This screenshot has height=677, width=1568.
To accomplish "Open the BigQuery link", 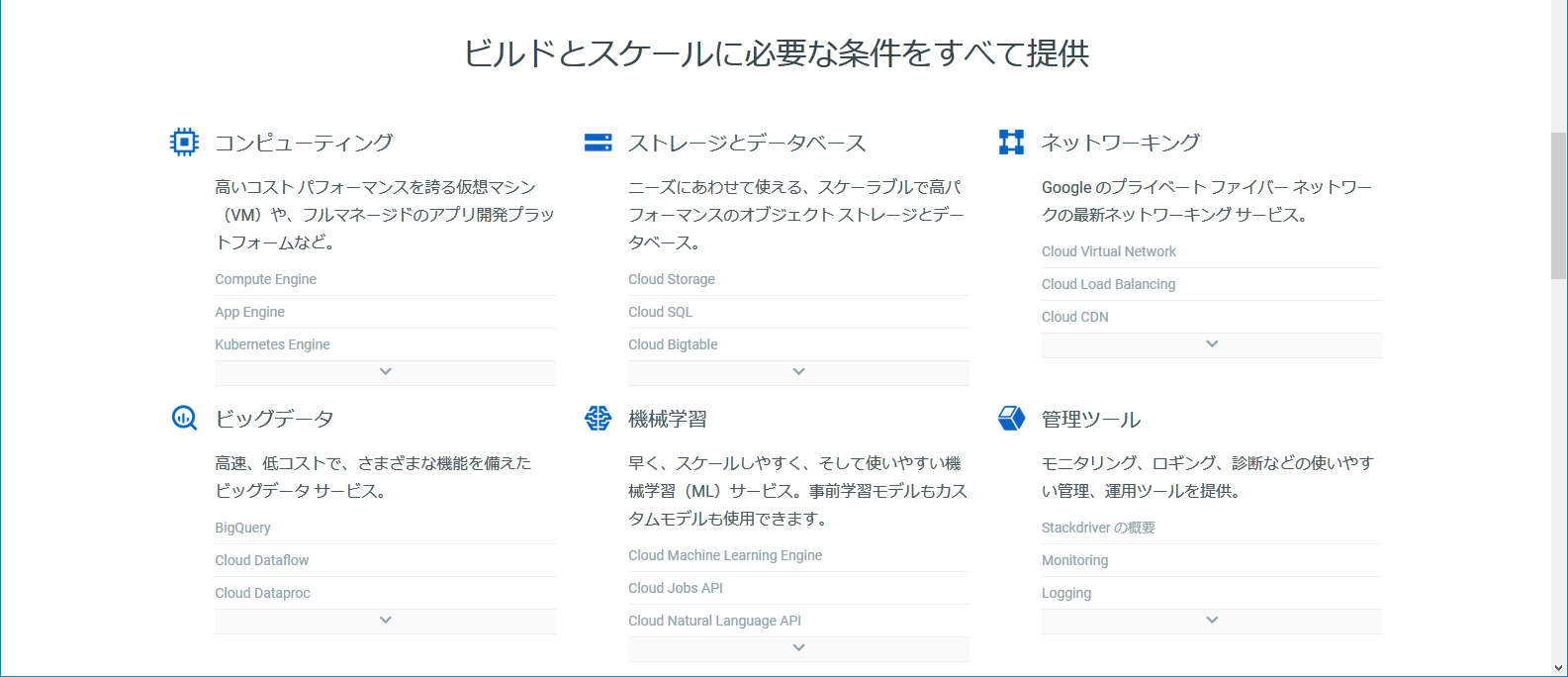I will (242, 528).
